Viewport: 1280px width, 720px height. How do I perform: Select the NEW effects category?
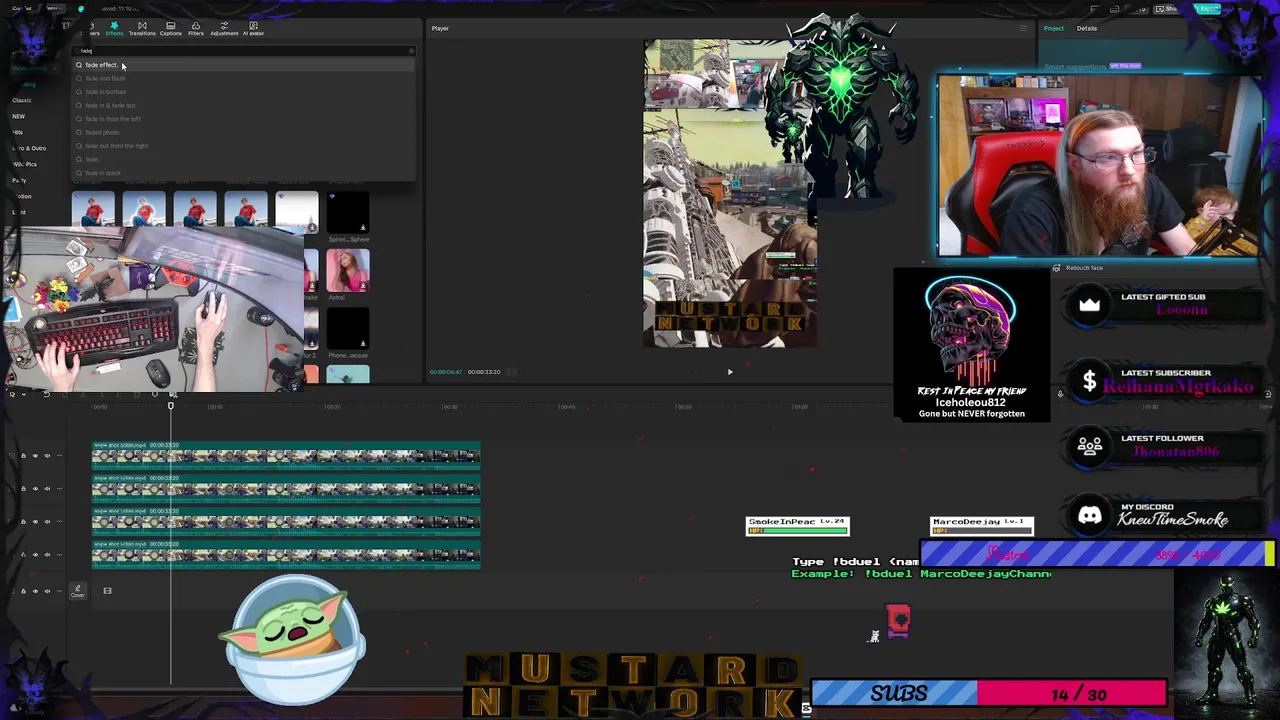tap(19, 116)
